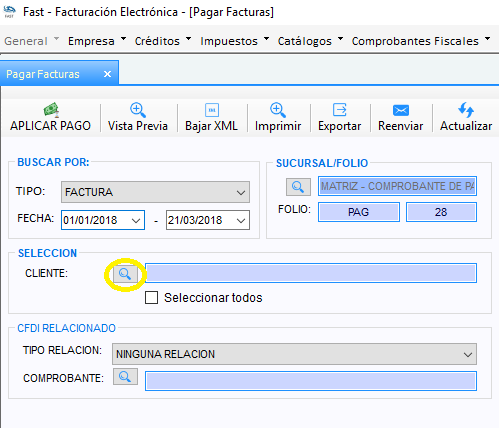Click the Bajar XML icon
Viewport: 499px width, 428px height.
pyautogui.click(x=212, y=110)
